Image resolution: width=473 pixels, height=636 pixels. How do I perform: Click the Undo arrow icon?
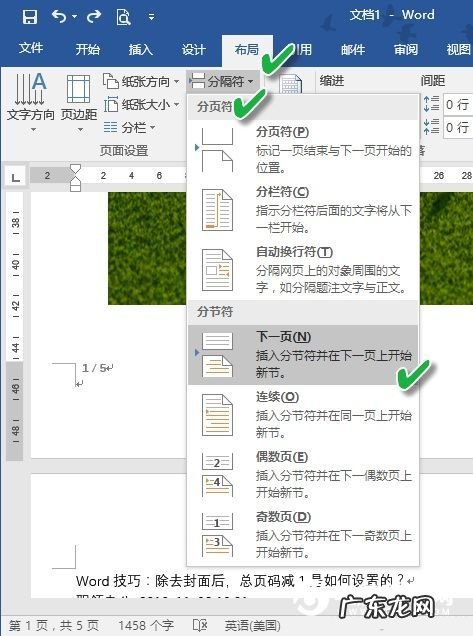pyautogui.click(x=59, y=17)
